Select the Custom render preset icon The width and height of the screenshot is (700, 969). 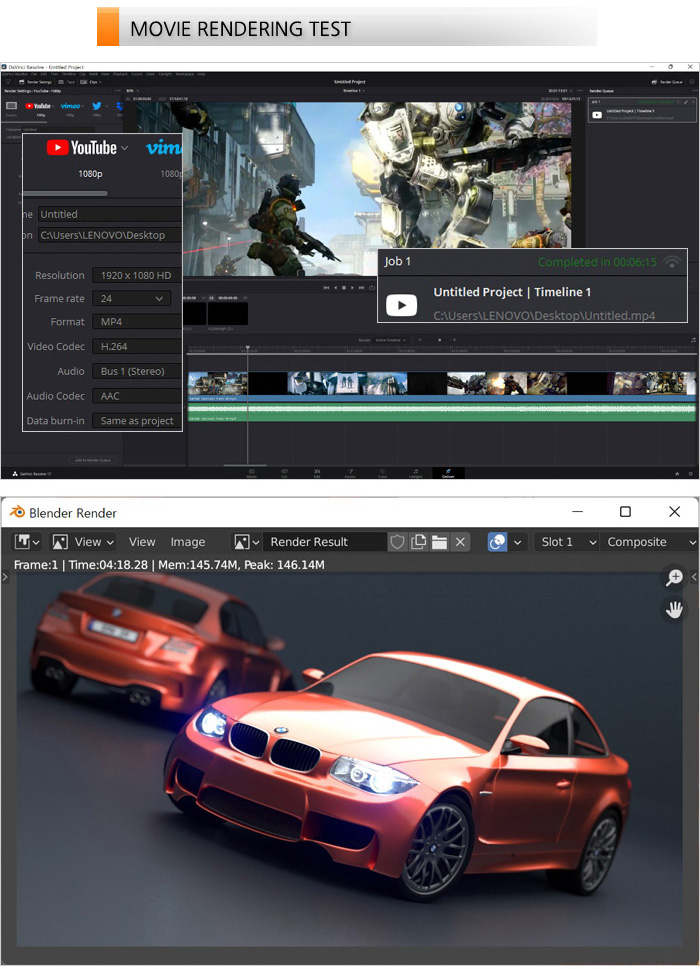tap(11, 107)
